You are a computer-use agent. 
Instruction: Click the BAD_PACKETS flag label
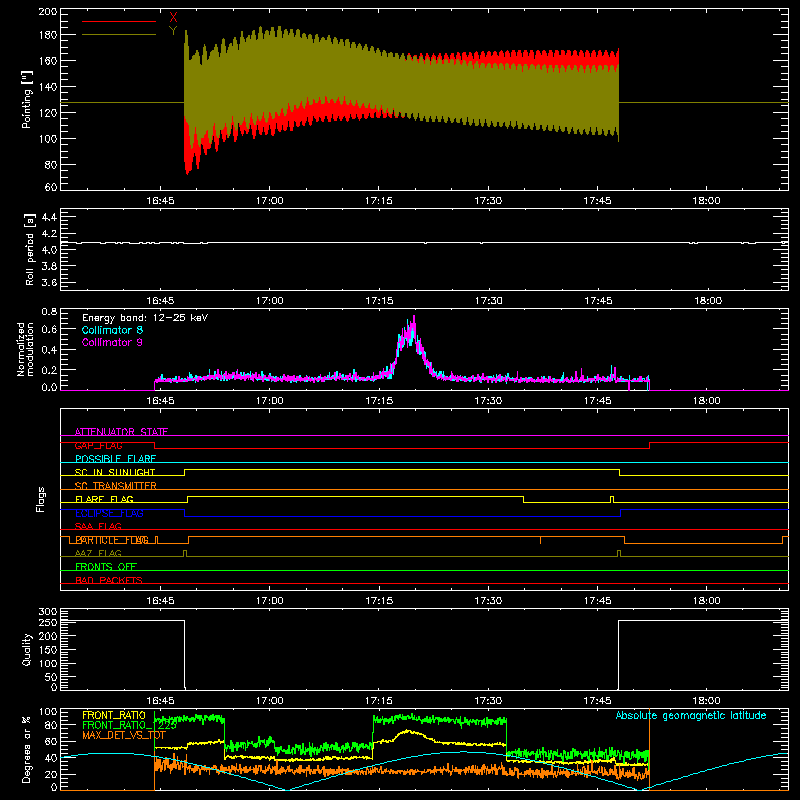coord(109,580)
